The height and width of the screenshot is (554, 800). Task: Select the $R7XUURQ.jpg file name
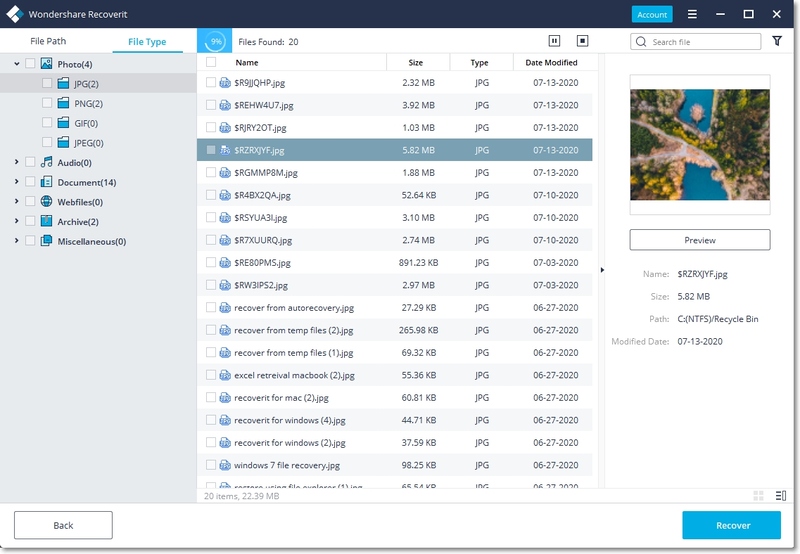pyautogui.click(x=263, y=240)
